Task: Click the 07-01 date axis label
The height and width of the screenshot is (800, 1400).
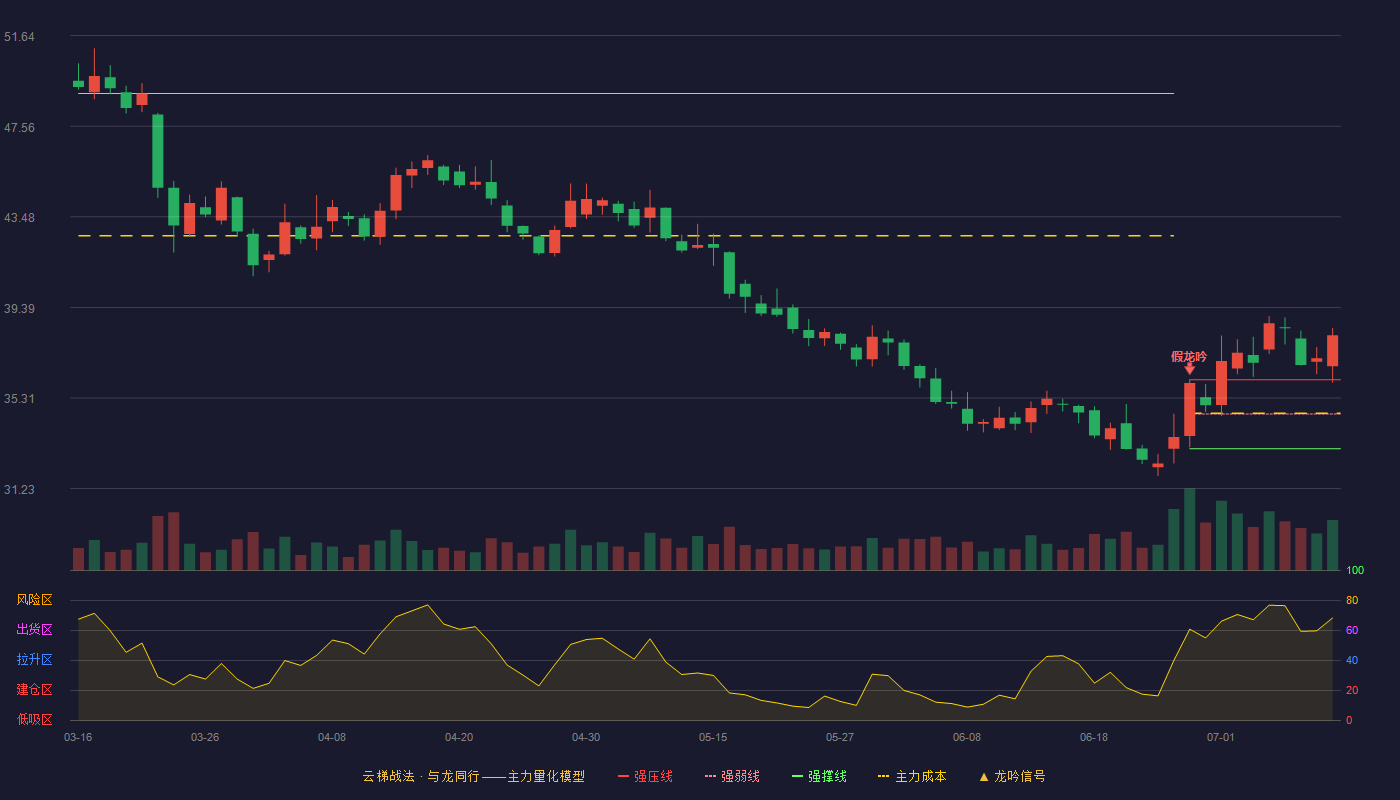Action: point(1221,737)
